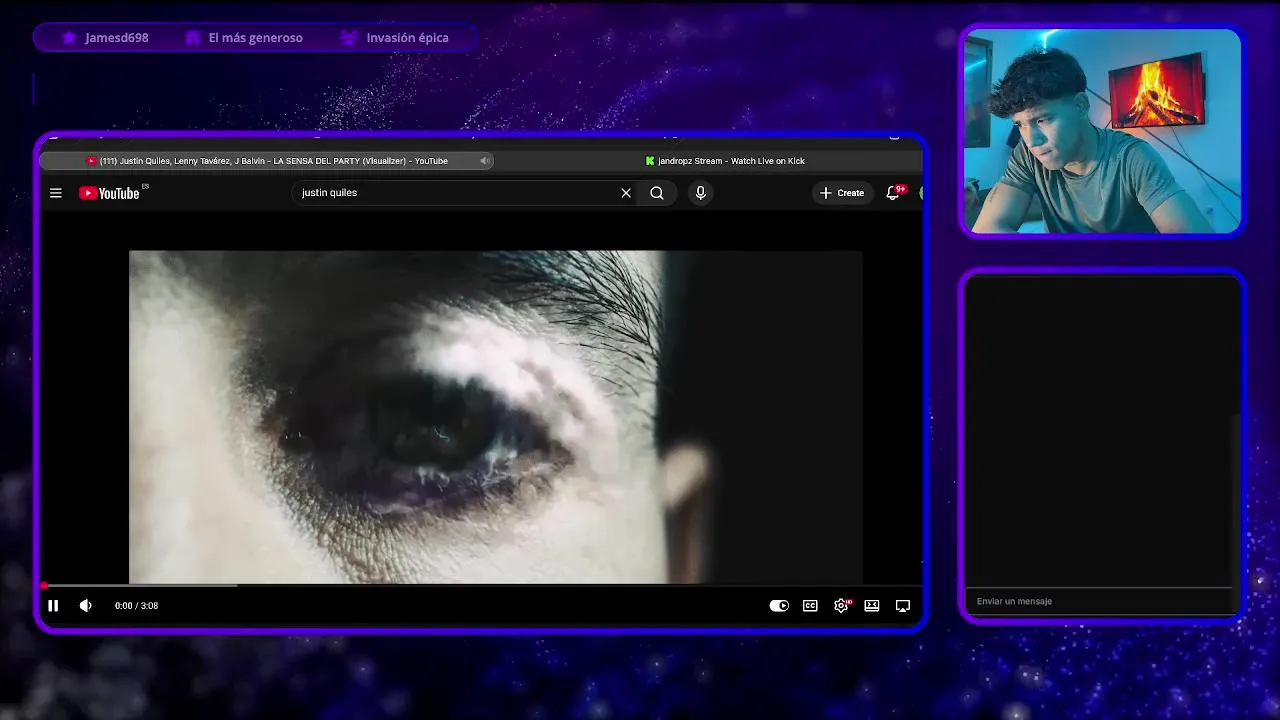Pause the video
This screenshot has width=1280, height=720.
pos(53,605)
